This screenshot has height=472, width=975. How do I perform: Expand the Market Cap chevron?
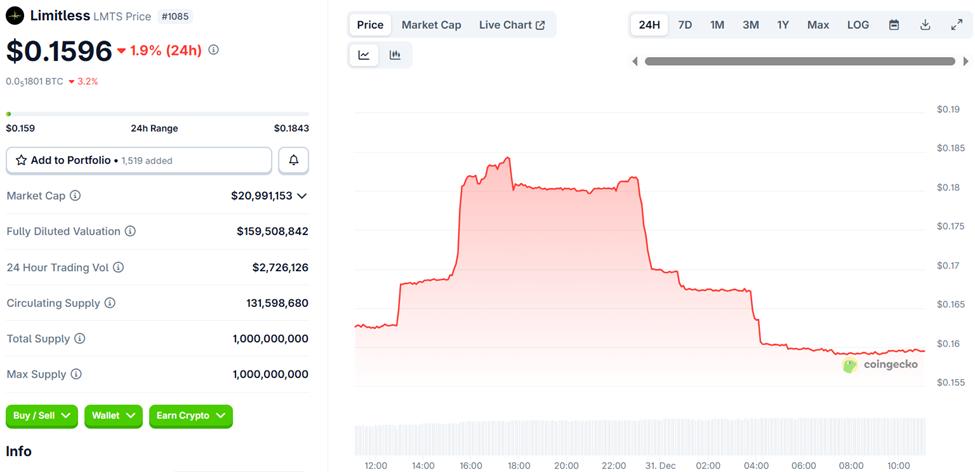click(302, 196)
